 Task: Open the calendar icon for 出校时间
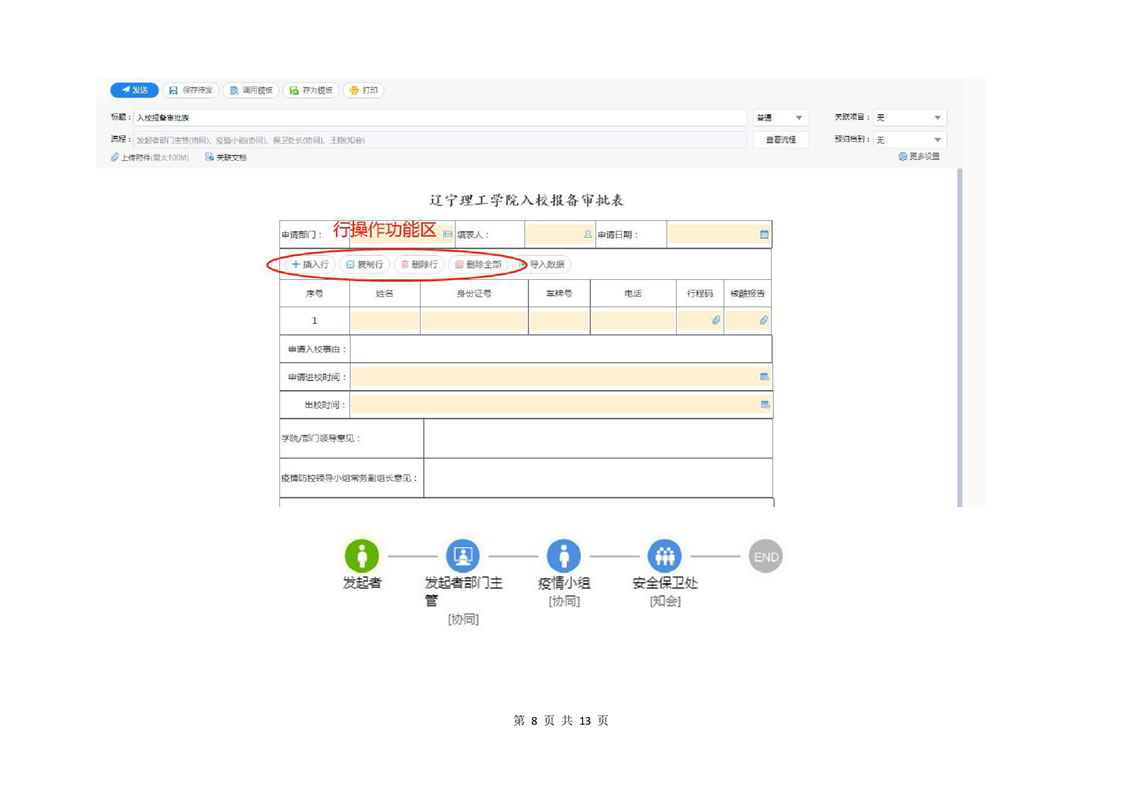(764, 404)
